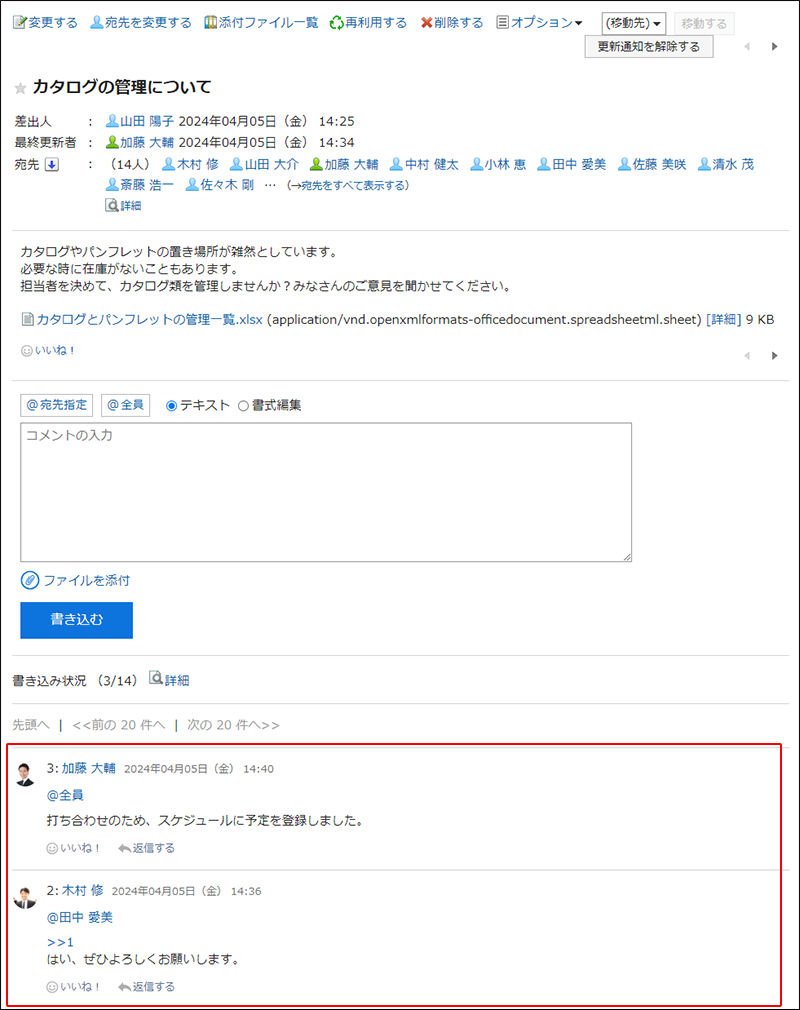
Task: Expand recipients with the 宛先 arrow icon
Action: [52, 165]
